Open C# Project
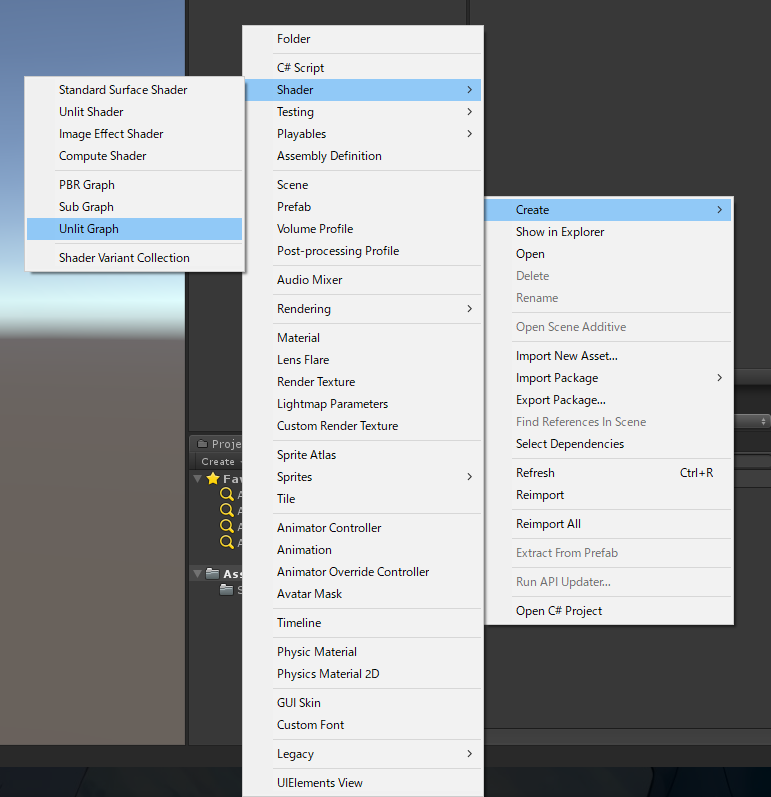 (x=609, y=611)
